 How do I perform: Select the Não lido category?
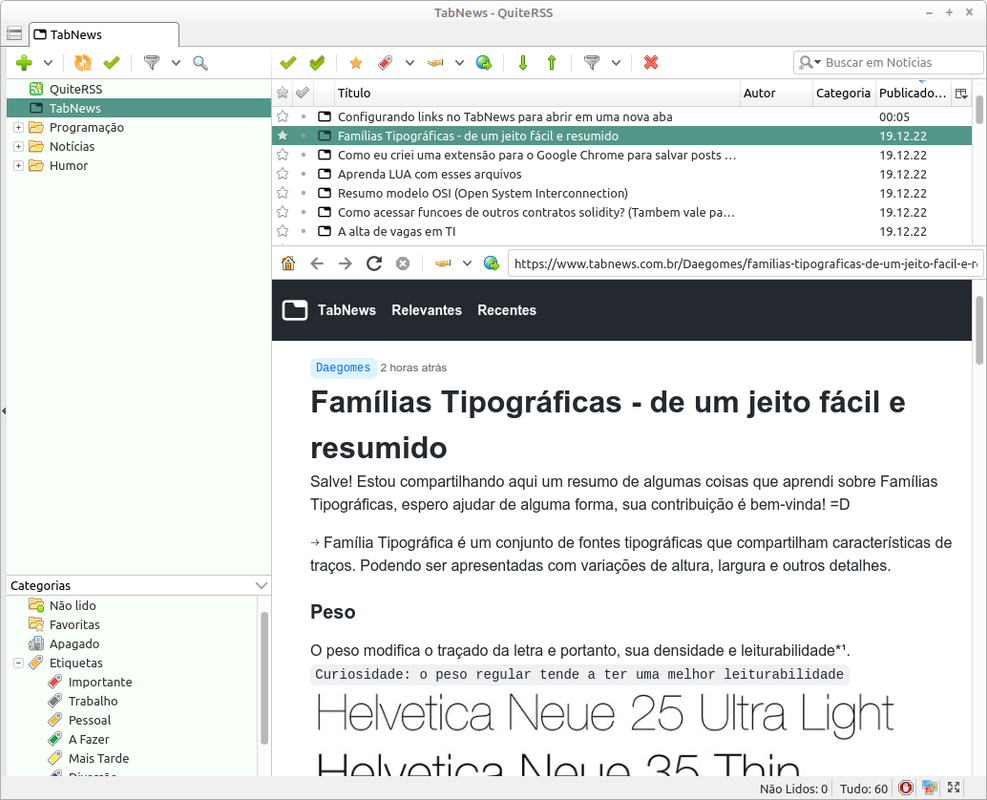72,606
